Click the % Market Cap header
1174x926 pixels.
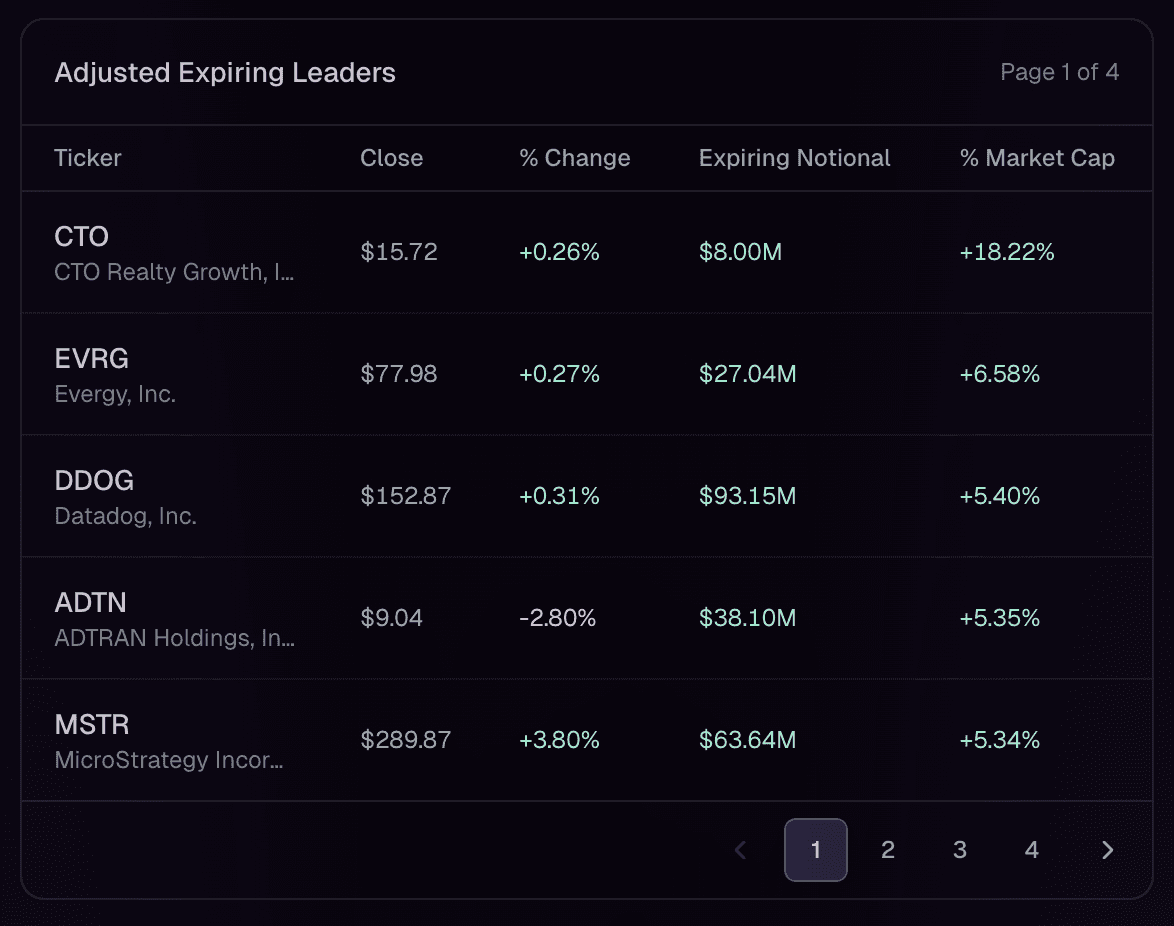point(1036,158)
